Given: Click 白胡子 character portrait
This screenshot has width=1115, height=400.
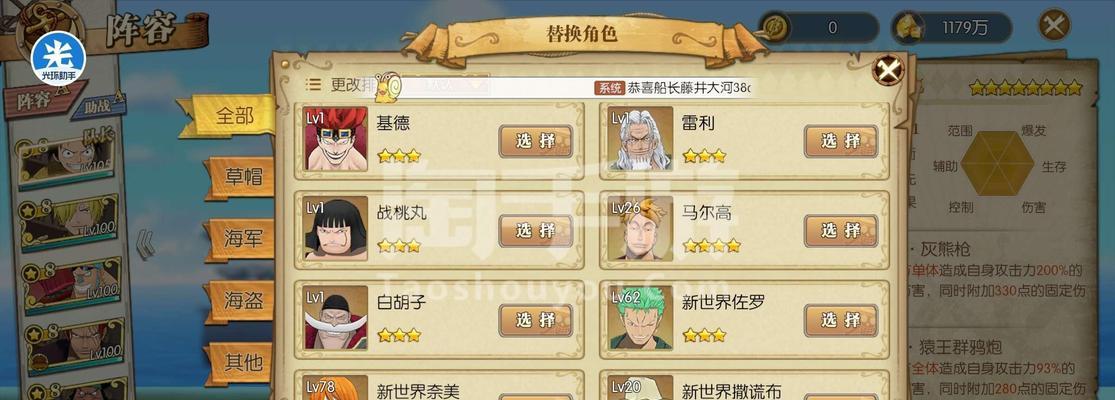Looking at the screenshot, I should [x=336, y=318].
